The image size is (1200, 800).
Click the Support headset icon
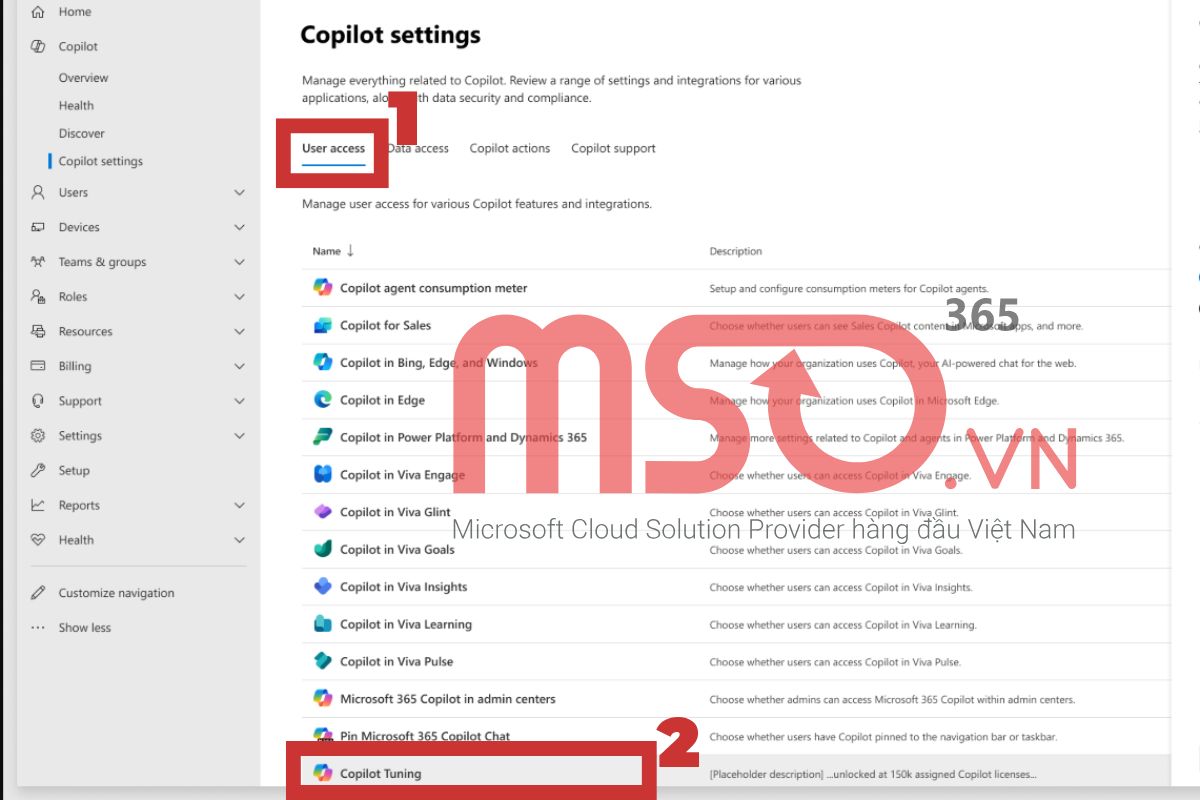point(38,401)
